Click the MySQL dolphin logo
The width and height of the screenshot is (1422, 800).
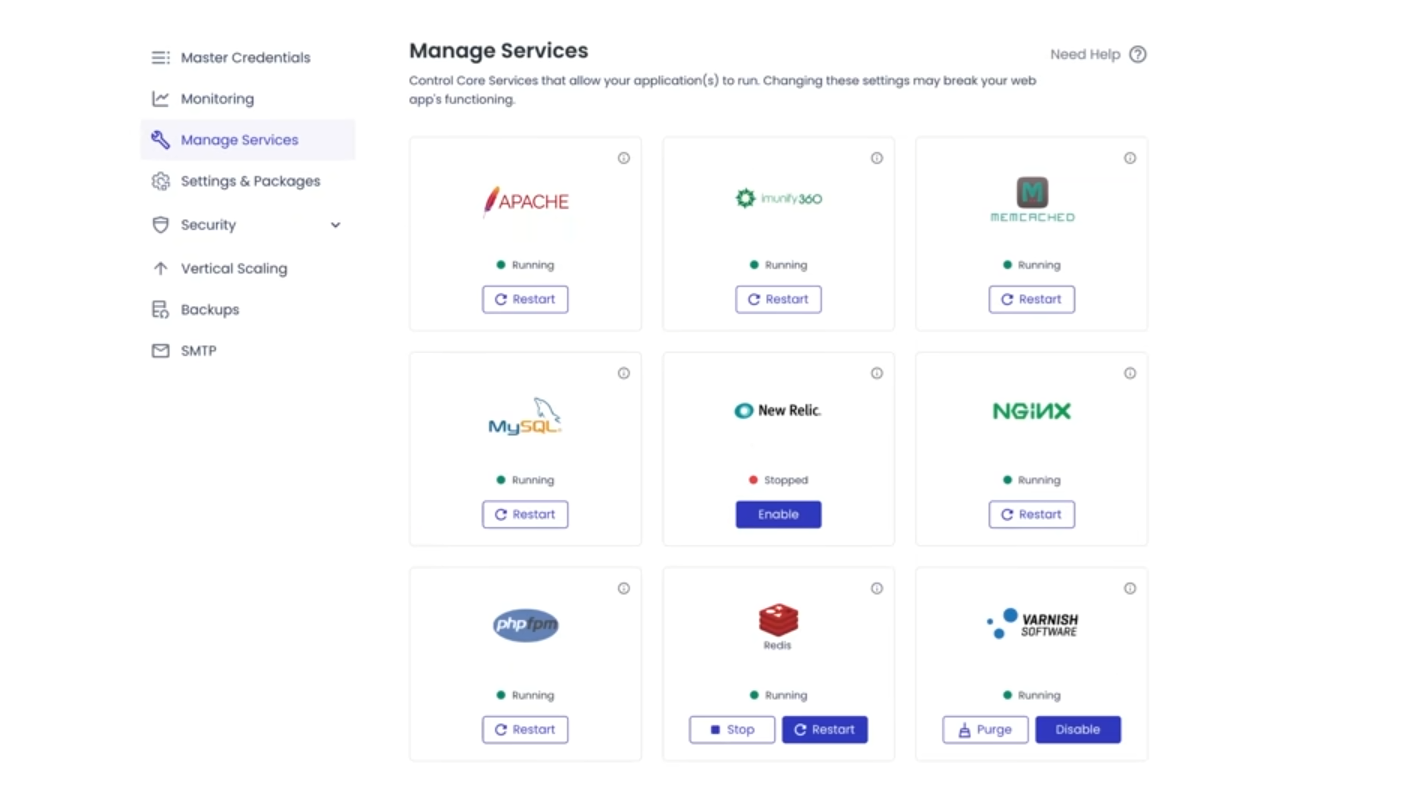526,416
